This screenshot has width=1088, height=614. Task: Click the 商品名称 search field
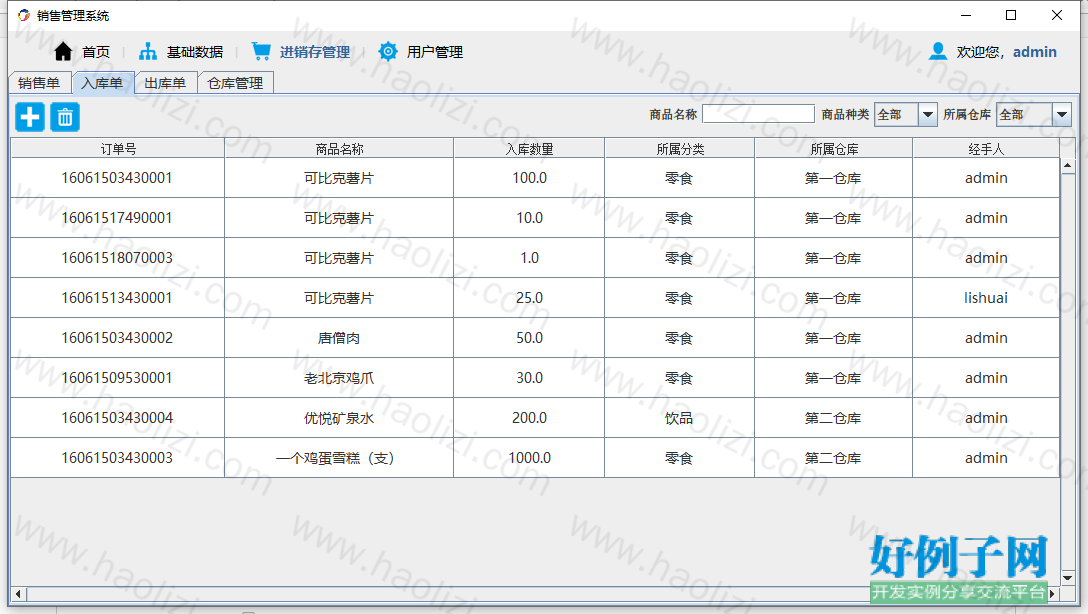[x=758, y=114]
